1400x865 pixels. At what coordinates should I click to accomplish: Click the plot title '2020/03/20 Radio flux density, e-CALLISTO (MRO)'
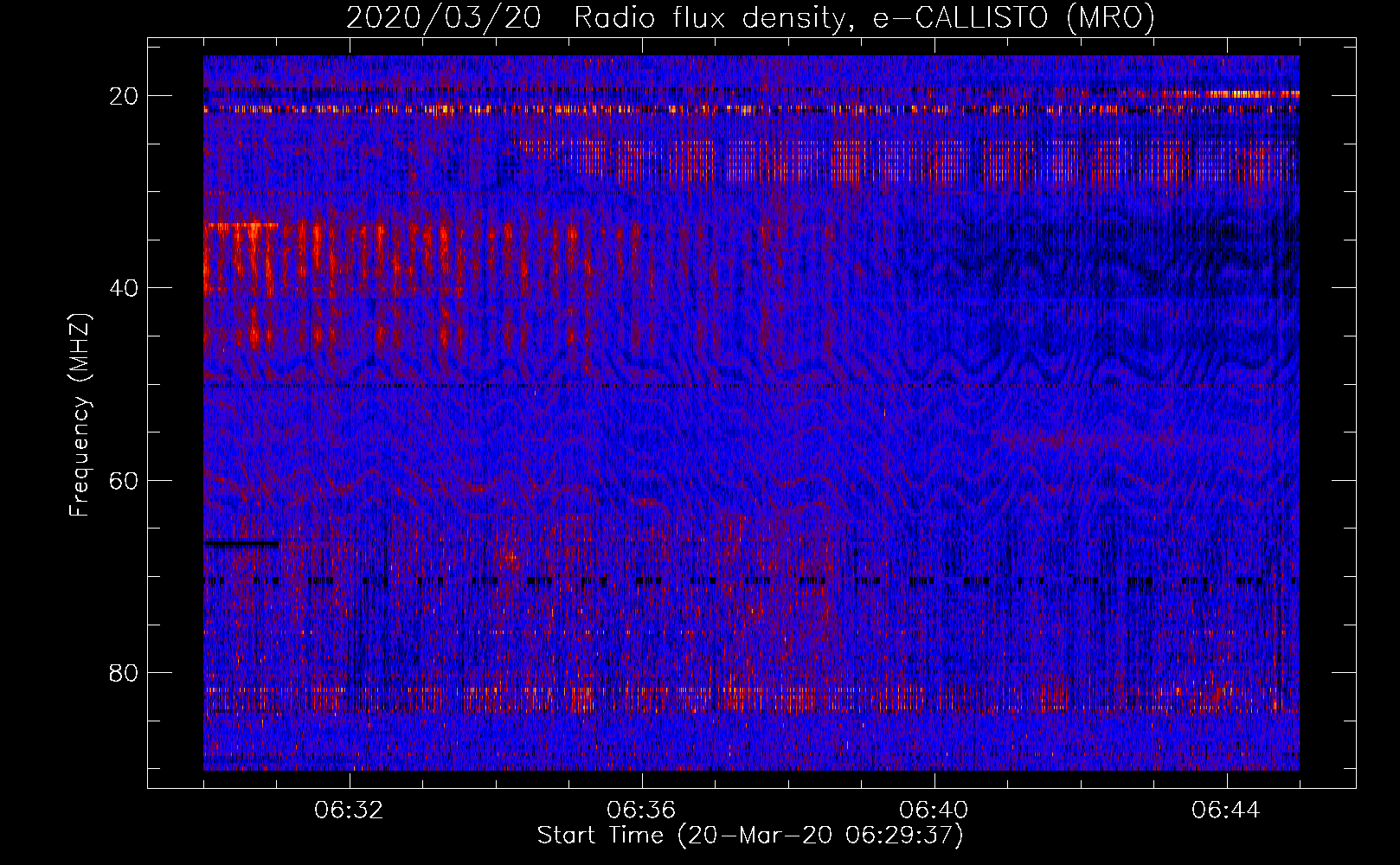point(750,17)
